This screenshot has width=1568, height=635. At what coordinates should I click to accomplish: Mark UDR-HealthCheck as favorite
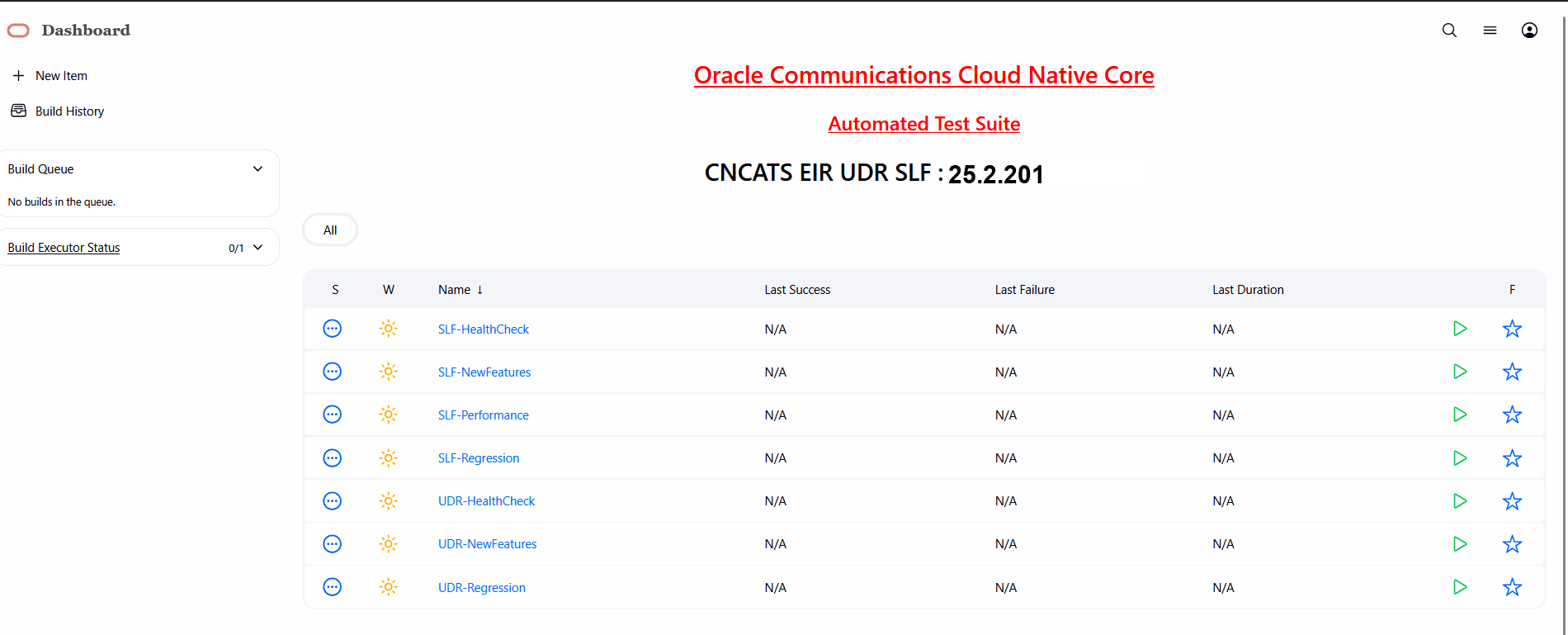coord(1512,501)
